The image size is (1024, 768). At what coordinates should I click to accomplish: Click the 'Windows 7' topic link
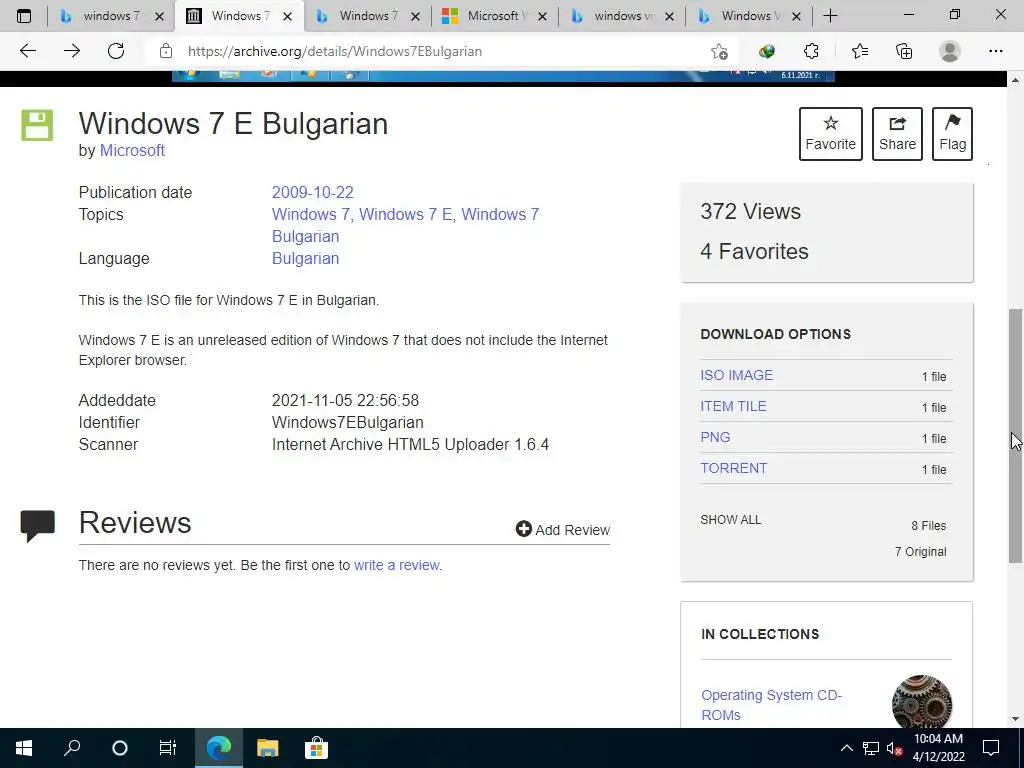(311, 214)
